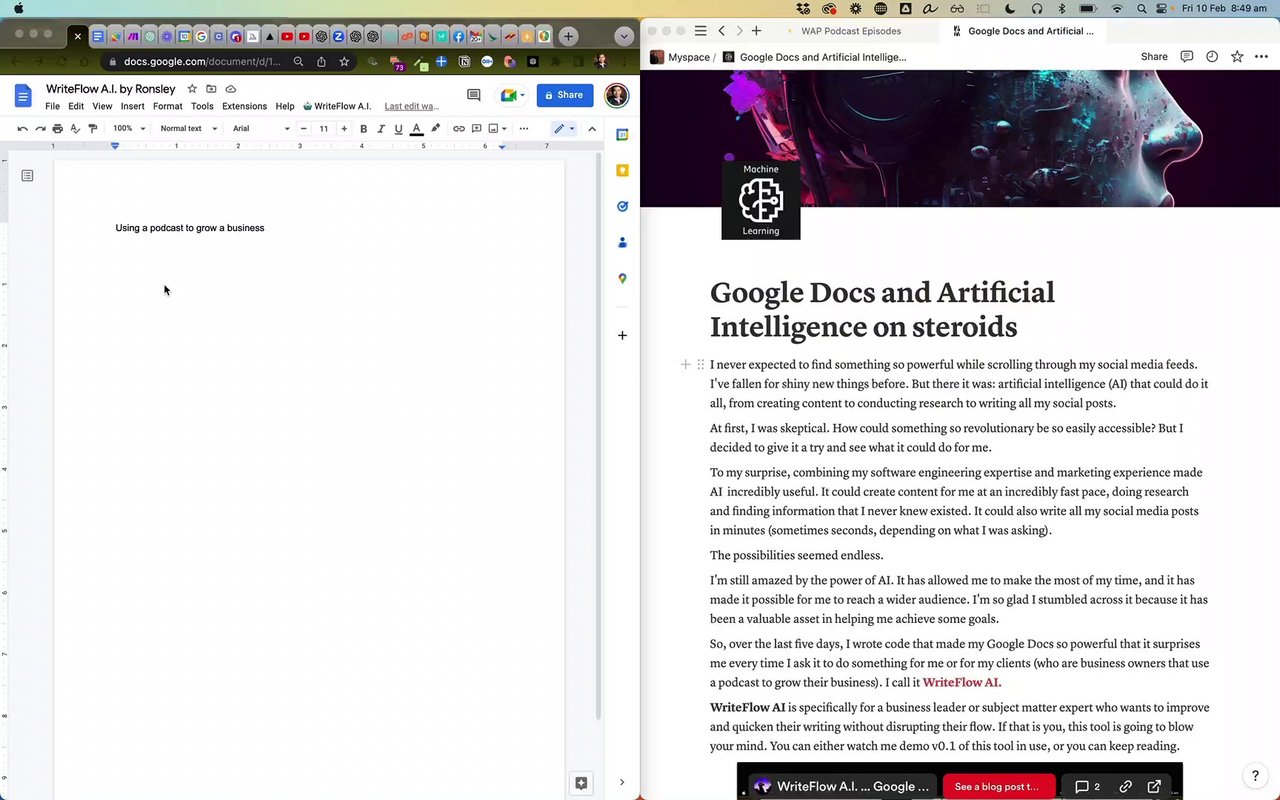Open the Tools menu in Google Docs
The width and height of the screenshot is (1280, 800).
pos(202,106)
